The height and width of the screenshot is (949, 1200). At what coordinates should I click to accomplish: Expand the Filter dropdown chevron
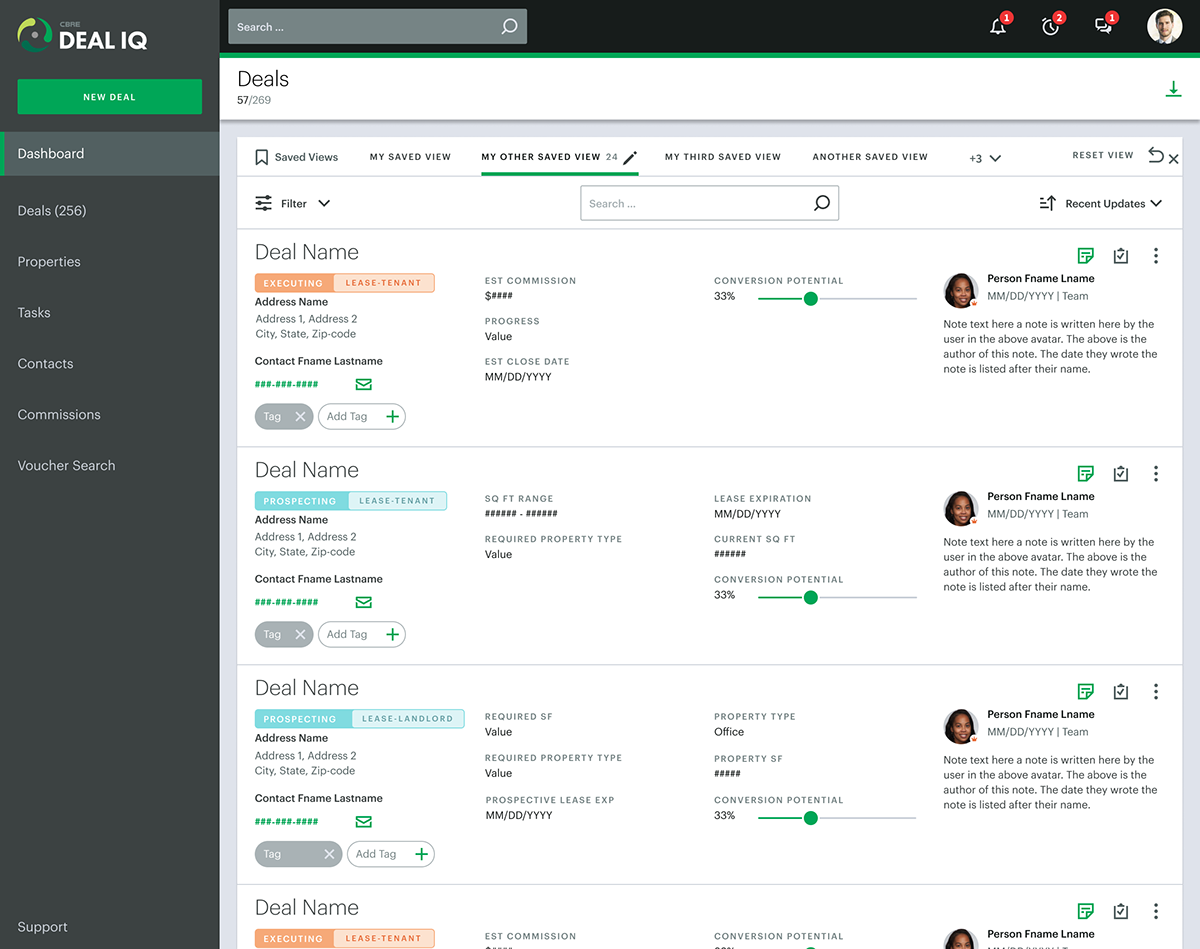[x=324, y=203]
